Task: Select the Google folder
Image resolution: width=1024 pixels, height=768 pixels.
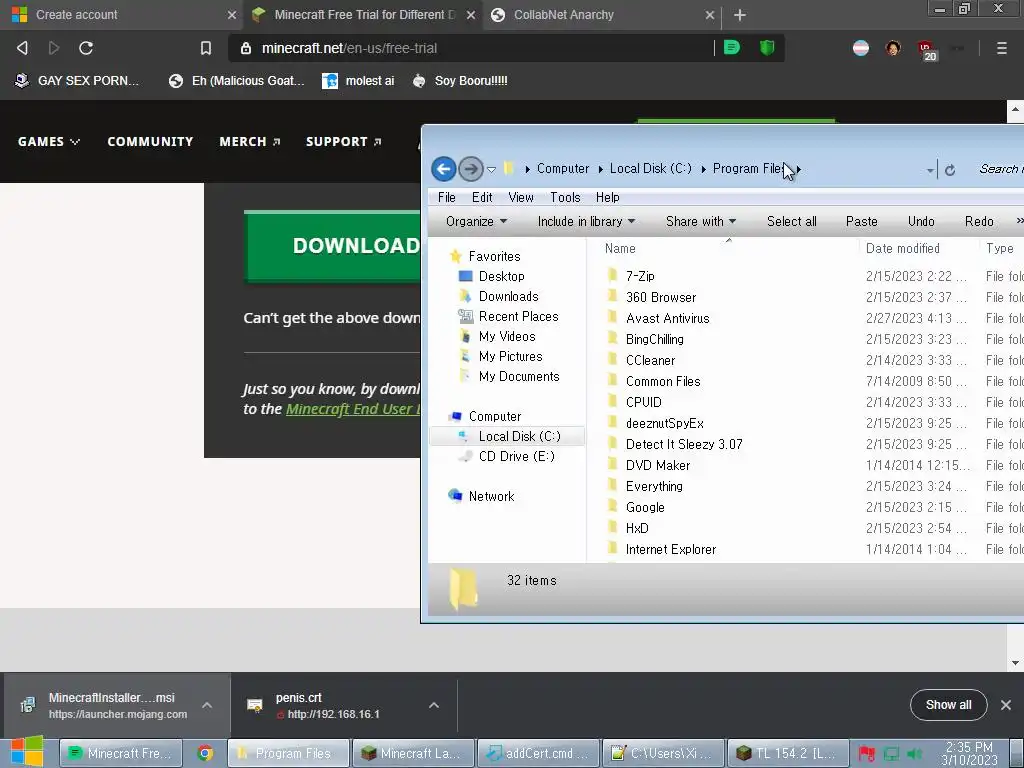Action: [x=645, y=507]
